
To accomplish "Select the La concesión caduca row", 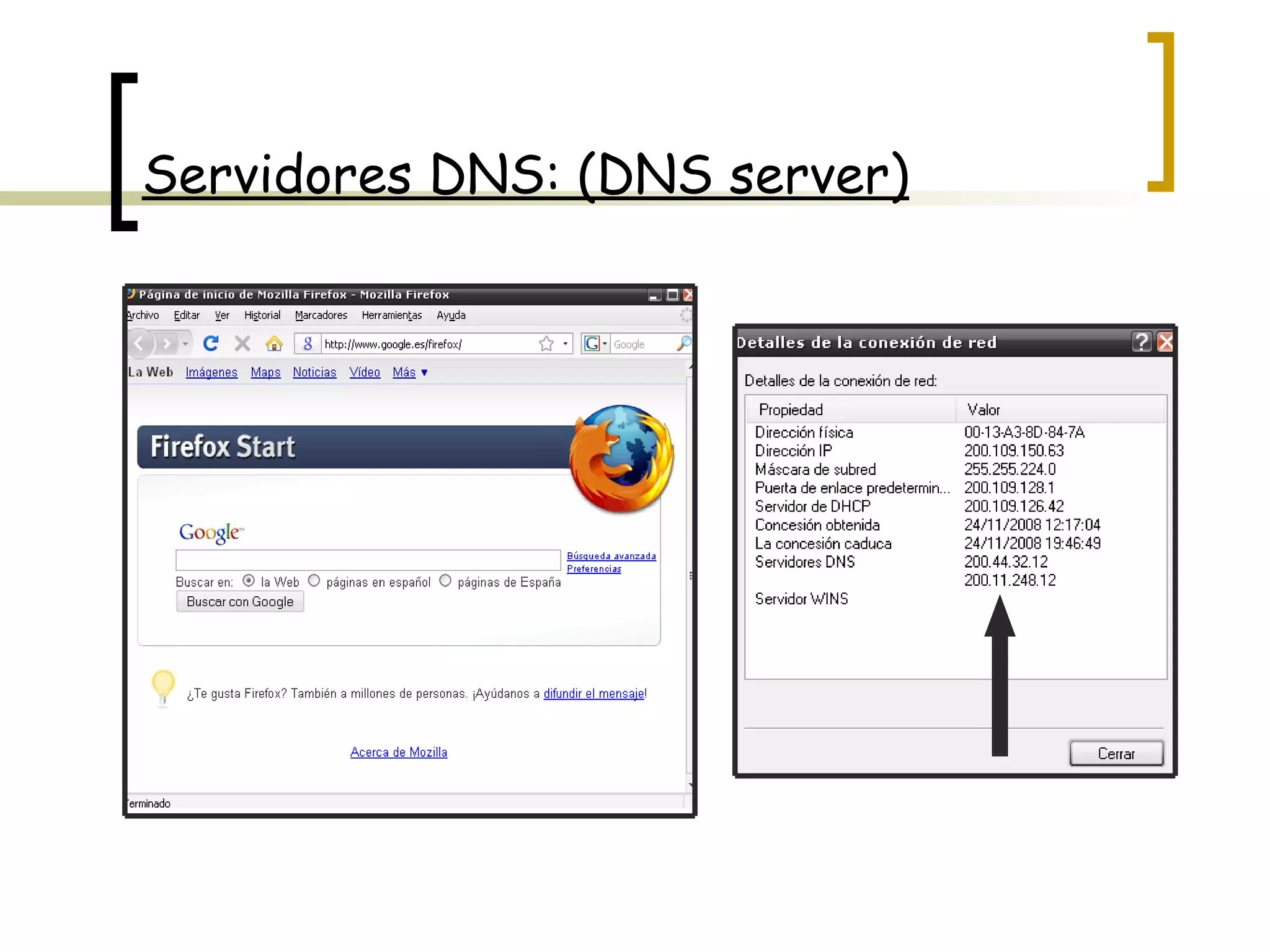I will pos(955,544).
